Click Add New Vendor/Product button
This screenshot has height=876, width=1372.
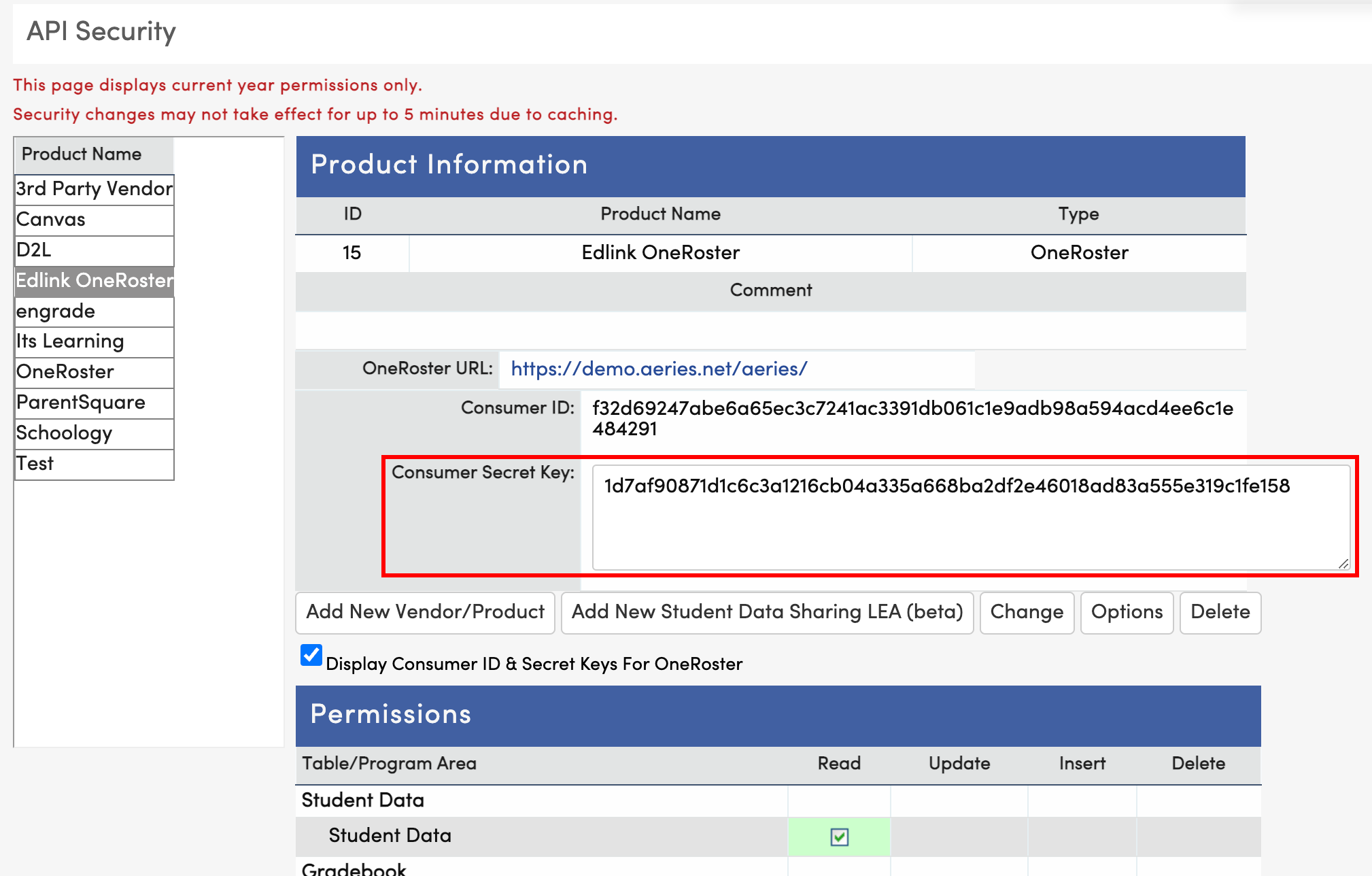[x=426, y=612]
